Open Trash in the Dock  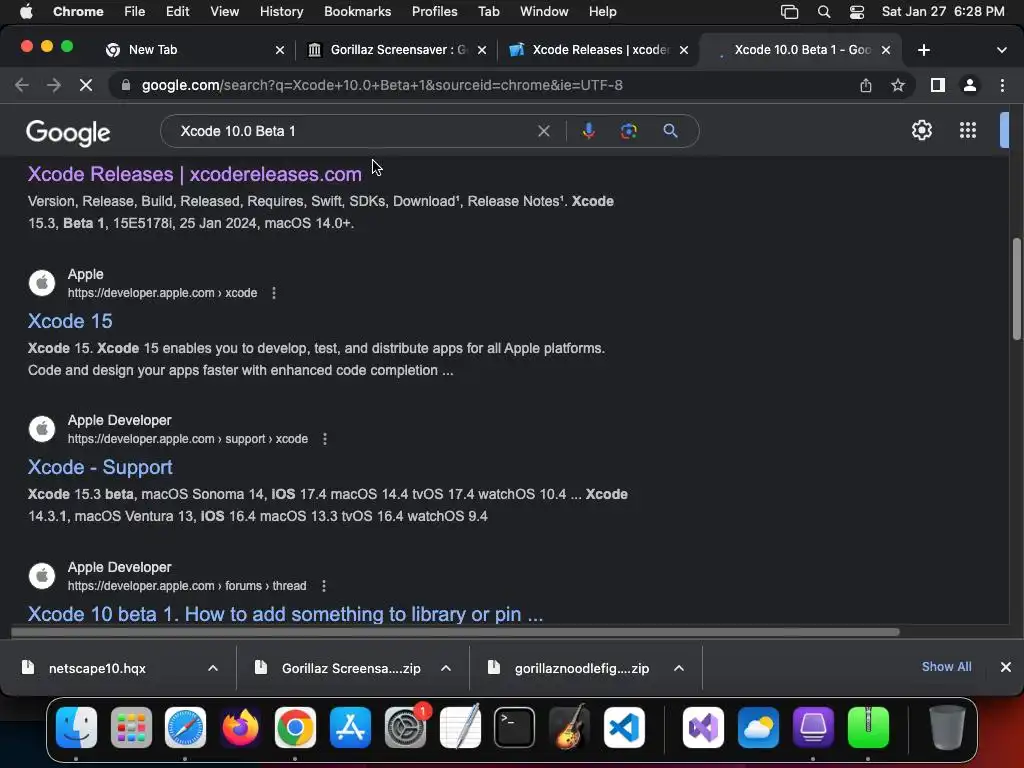click(x=946, y=727)
